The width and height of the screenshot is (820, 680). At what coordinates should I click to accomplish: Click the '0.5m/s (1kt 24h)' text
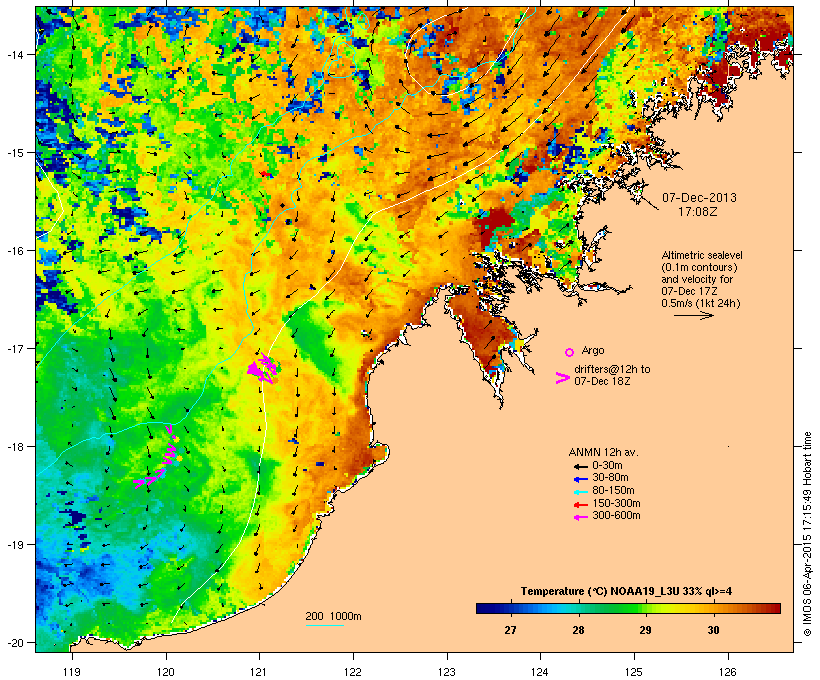701,303
